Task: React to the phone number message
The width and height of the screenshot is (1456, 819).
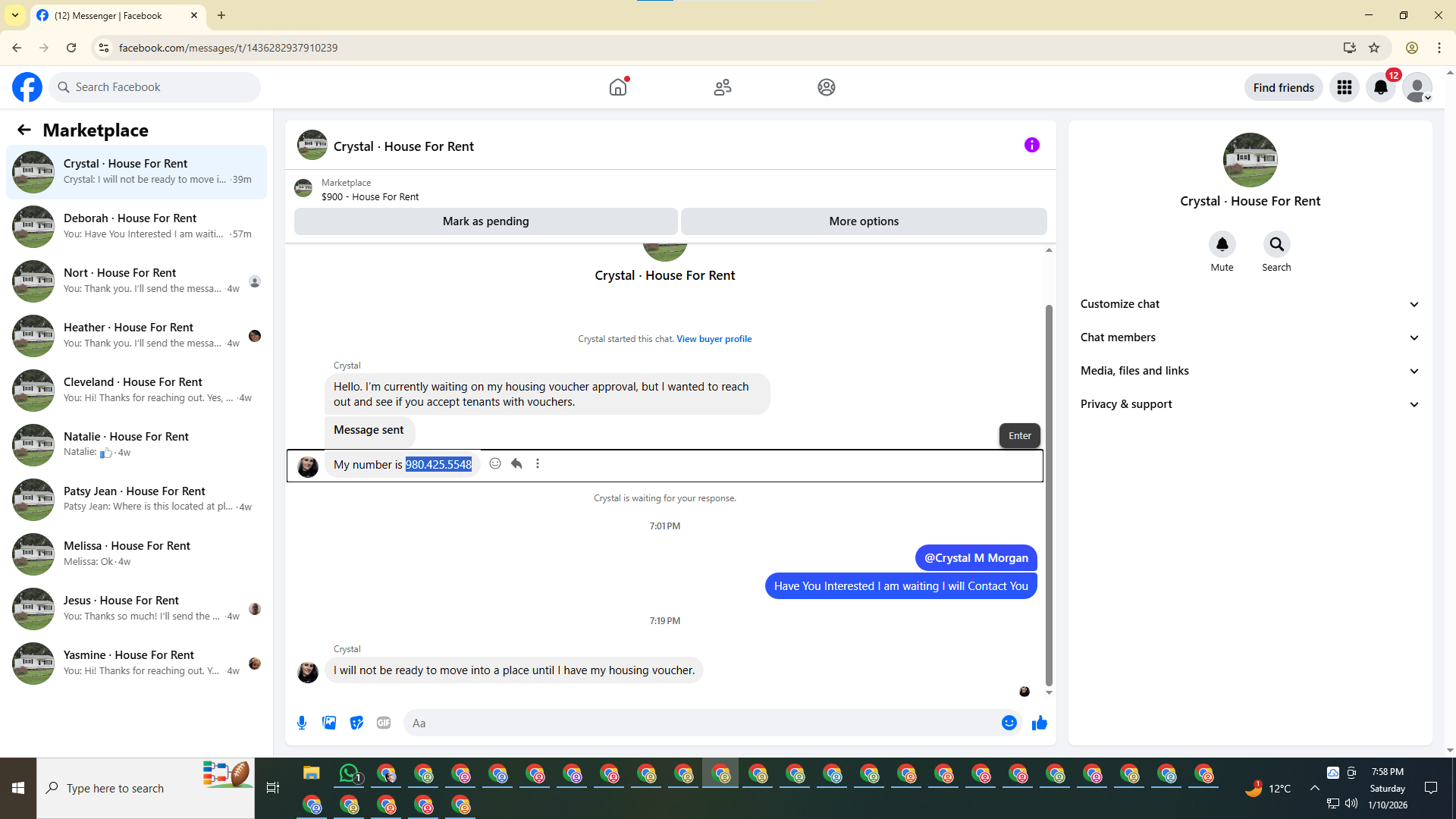Action: pyautogui.click(x=495, y=463)
